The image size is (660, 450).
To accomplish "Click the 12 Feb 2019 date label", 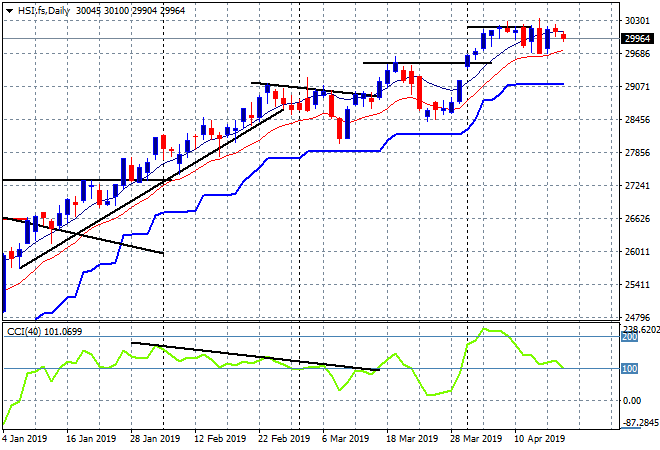I will 220,438.
